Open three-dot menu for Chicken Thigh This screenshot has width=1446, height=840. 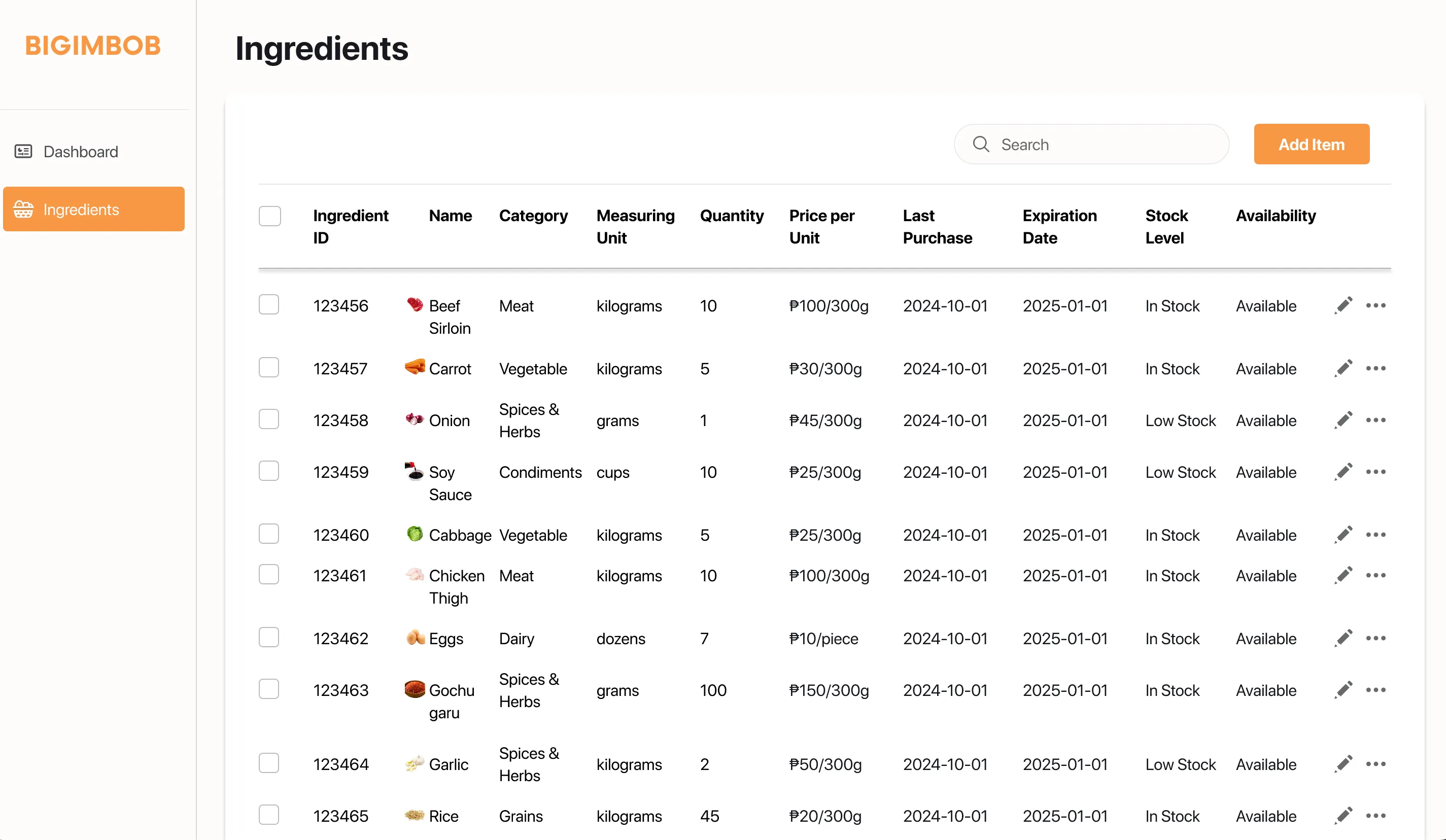click(1375, 575)
